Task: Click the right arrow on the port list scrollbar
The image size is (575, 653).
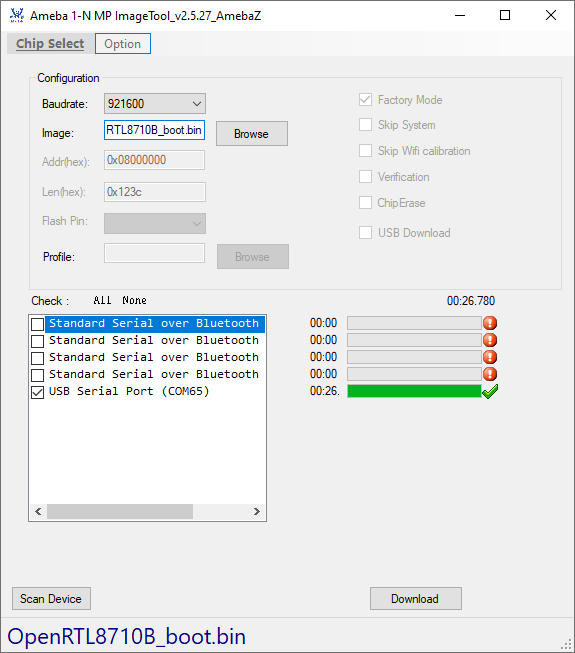Action: click(256, 511)
